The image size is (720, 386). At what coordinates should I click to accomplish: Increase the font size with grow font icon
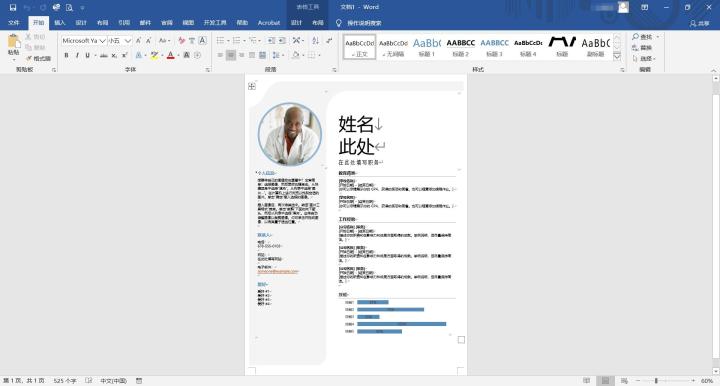click(x=138, y=41)
